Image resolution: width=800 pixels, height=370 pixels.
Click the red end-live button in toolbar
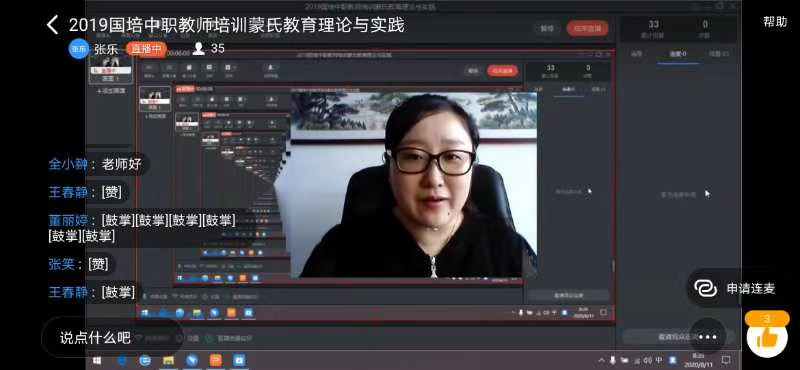(587, 29)
